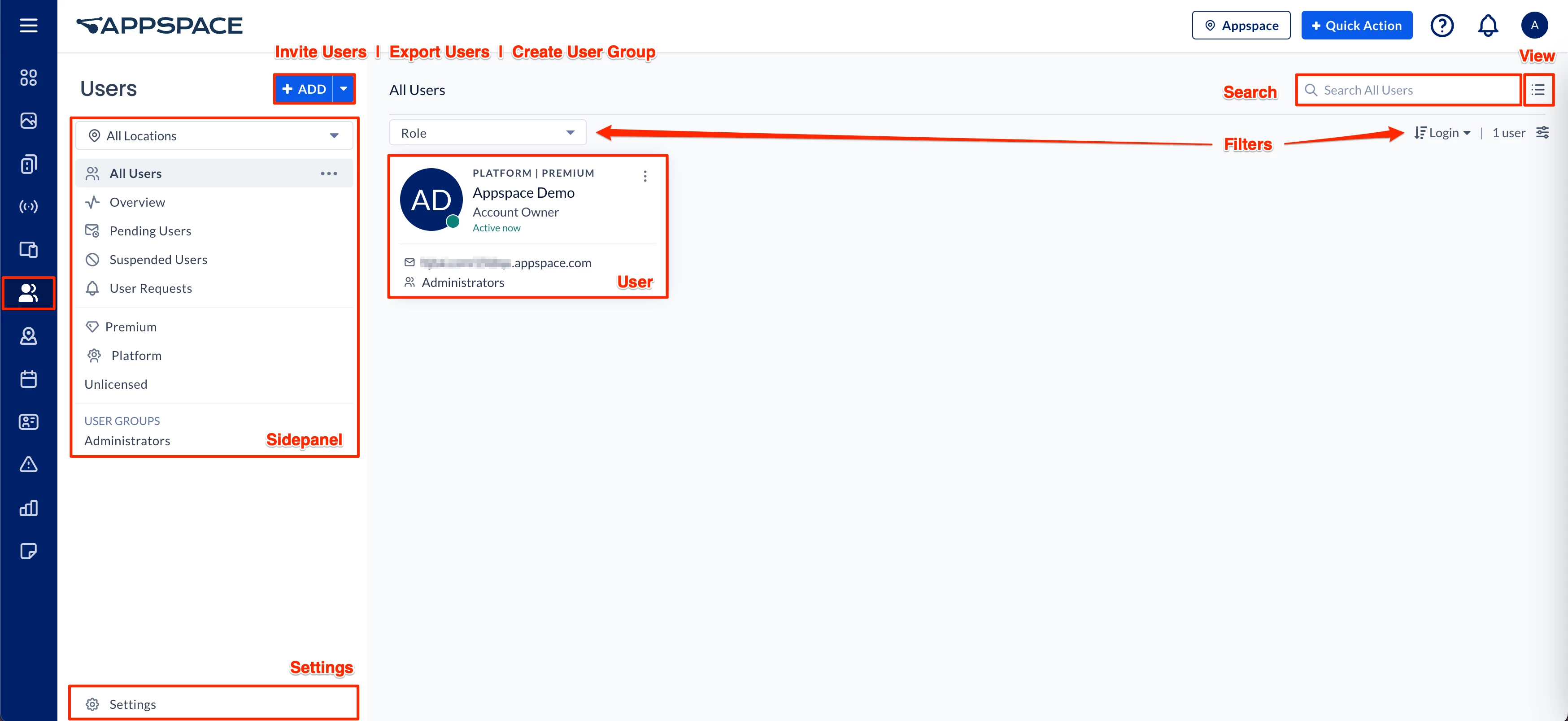The image size is (1568, 721).
Task: Switch to list view using view icon
Action: click(x=1538, y=90)
